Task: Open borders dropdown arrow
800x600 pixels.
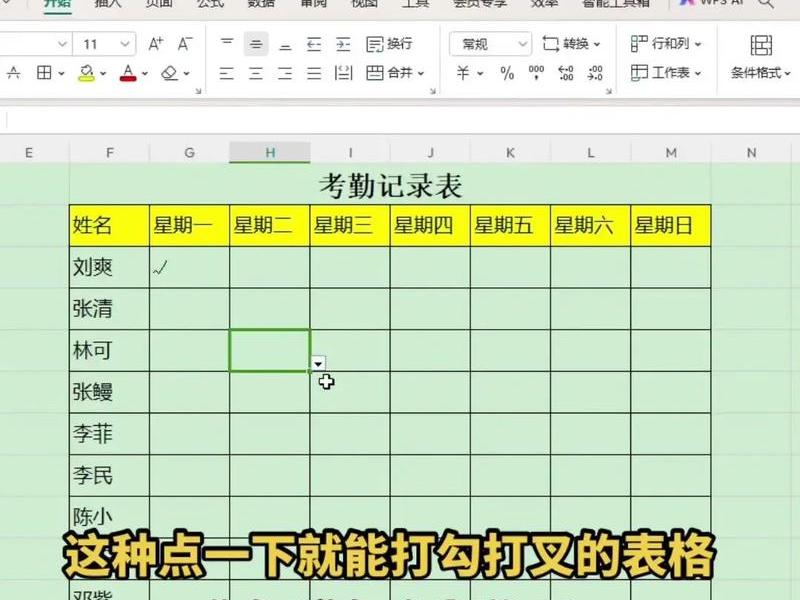Action: tap(61, 73)
